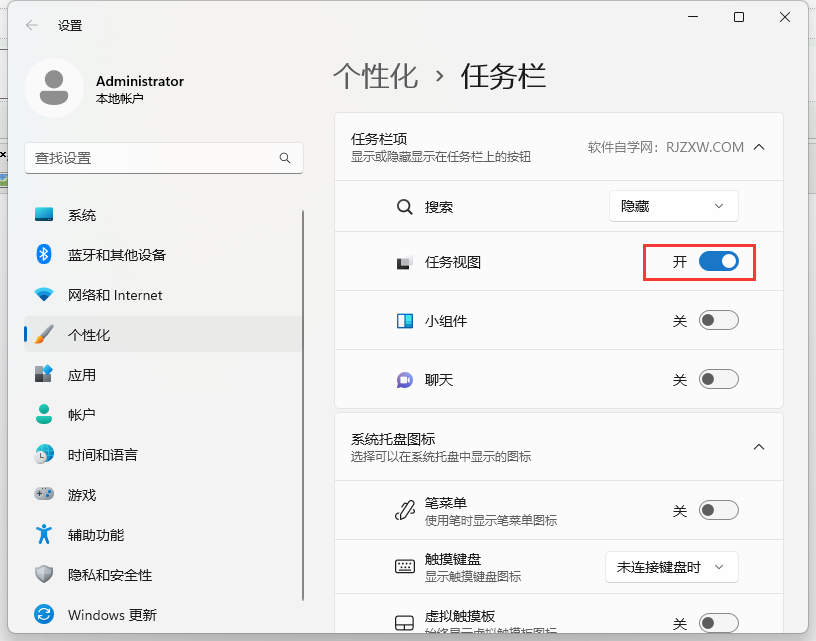The width and height of the screenshot is (816, 641).
Task: Click the Windows 更新 refresh icon
Action: click(x=43, y=614)
